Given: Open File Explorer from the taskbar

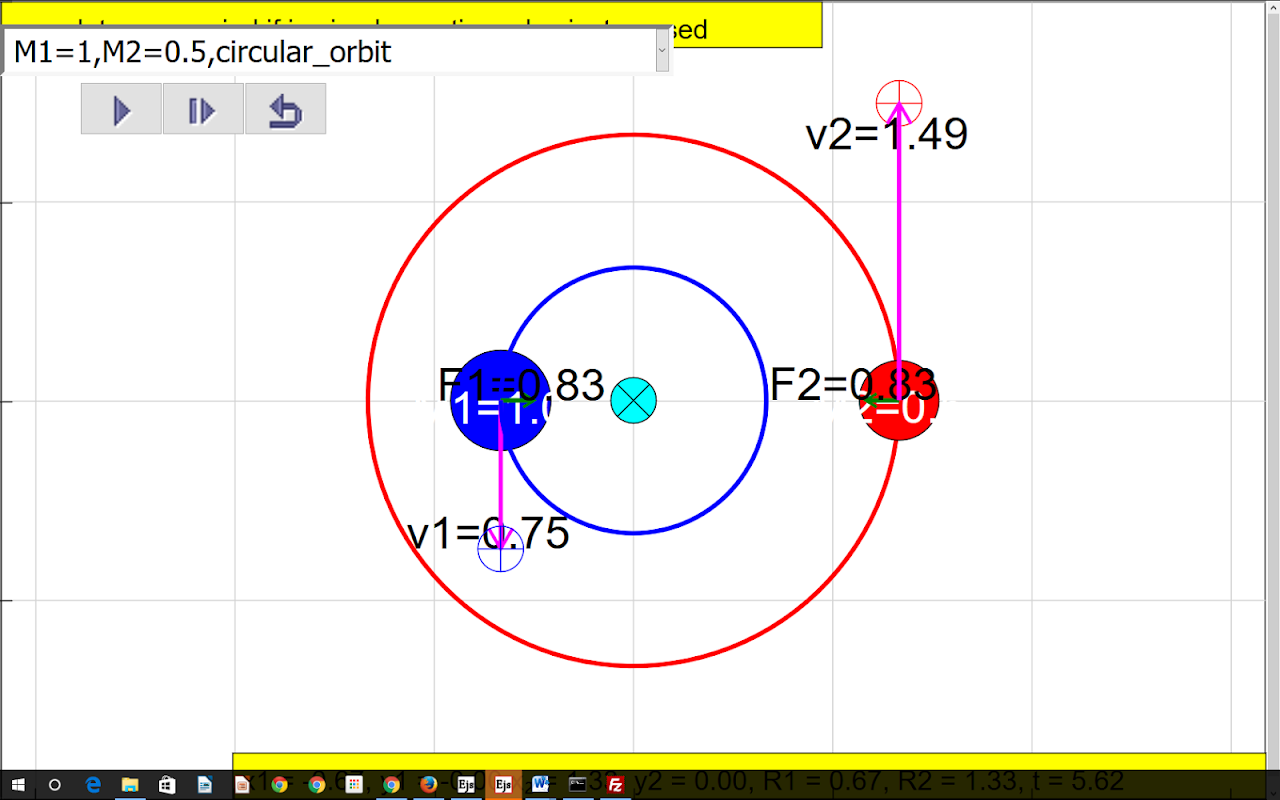Looking at the screenshot, I should 130,785.
